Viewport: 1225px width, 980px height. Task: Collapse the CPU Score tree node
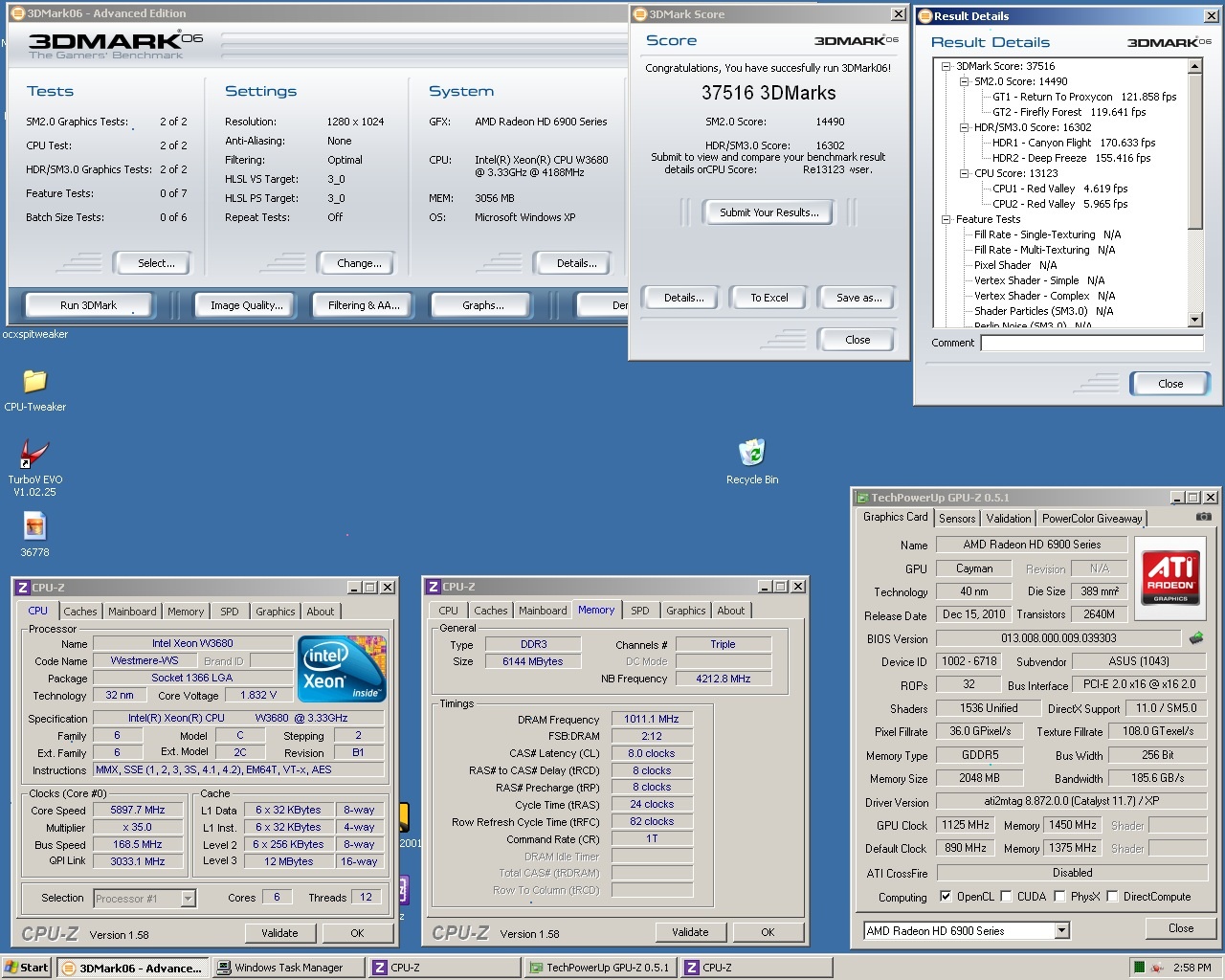pyautogui.click(x=964, y=174)
